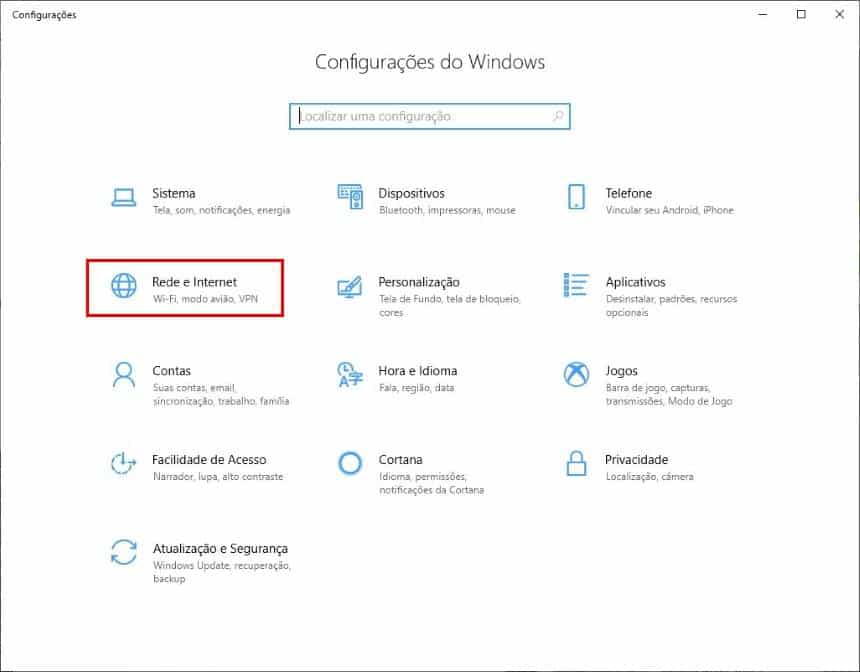Open the Privacidade settings title
Viewport: 860px width, 672px height.
click(x=636, y=460)
